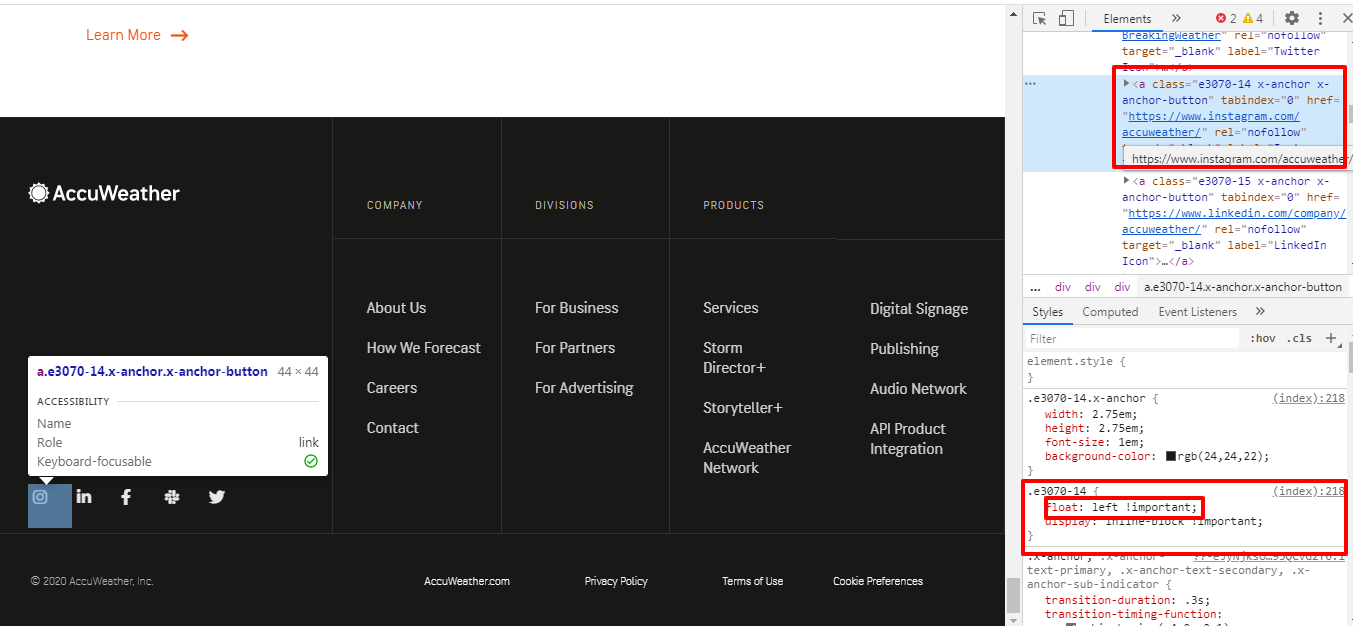Screen dimensions: 1353x626
Task: Expand the e3070-14 anchor node
Action: point(1127,84)
